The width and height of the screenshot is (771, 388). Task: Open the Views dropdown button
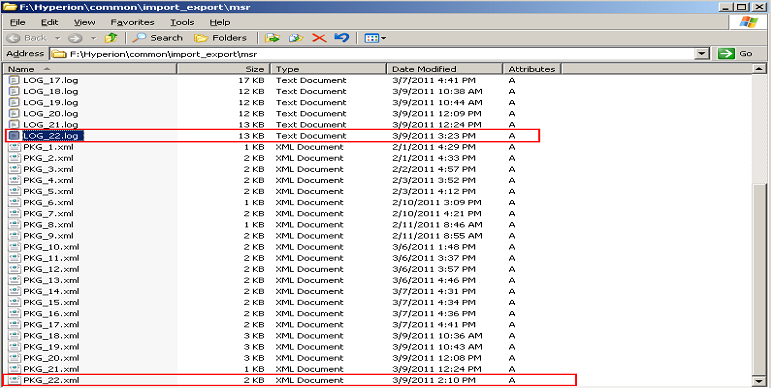375,38
